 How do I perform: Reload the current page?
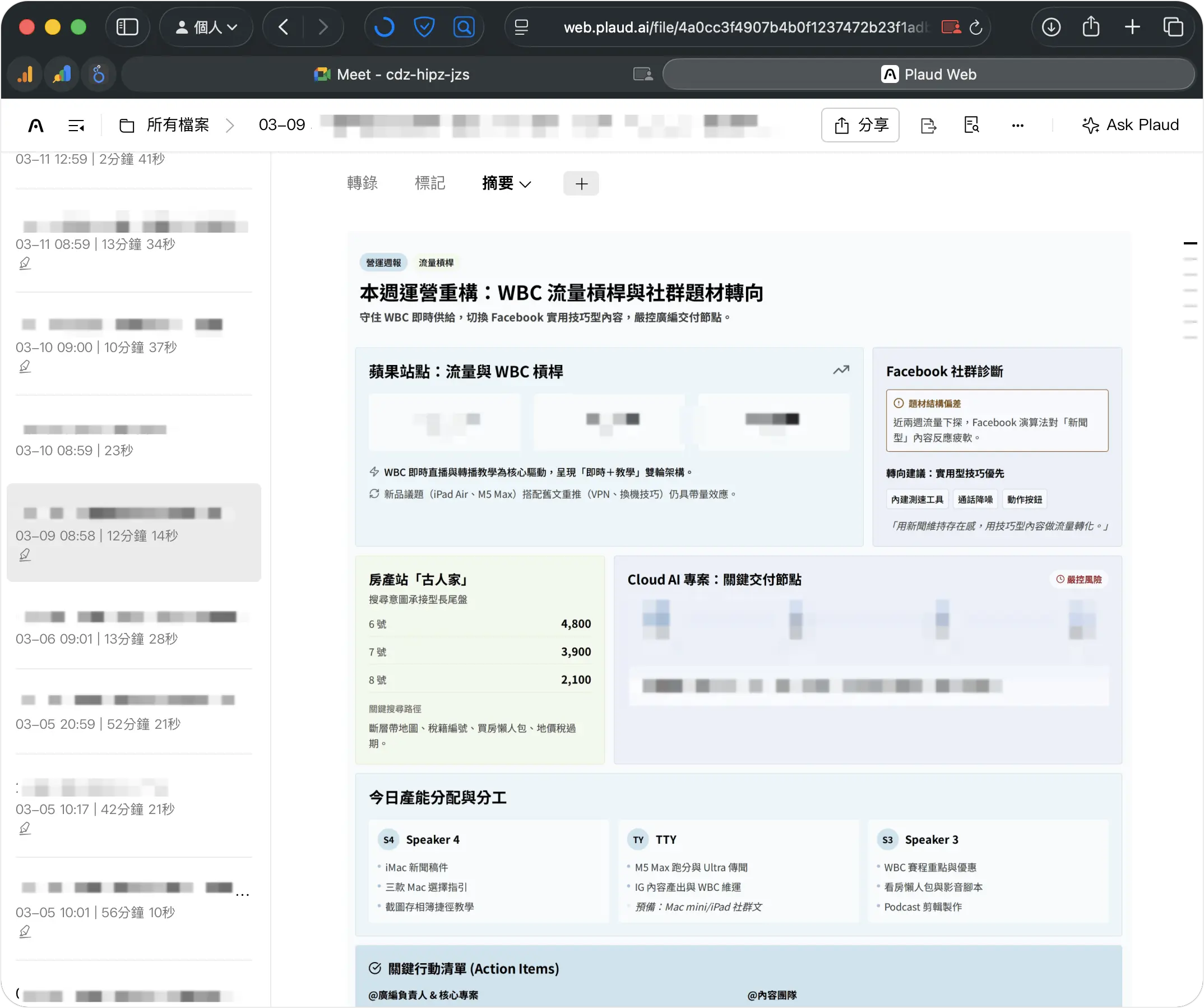point(976,27)
